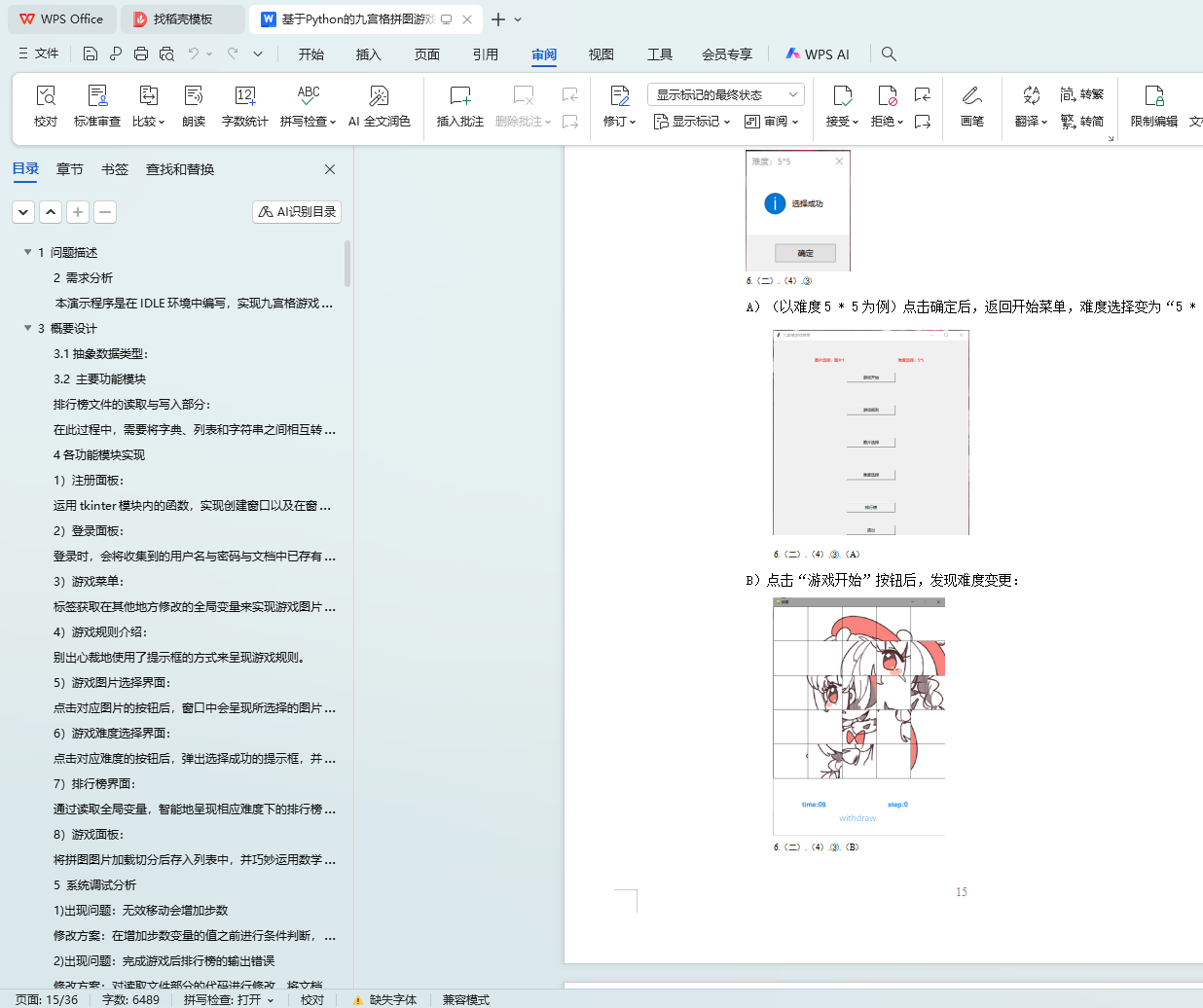The image size is (1203, 1008).
Task: Click the puzzle game screenshot in document
Action: click(x=858, y=716)
